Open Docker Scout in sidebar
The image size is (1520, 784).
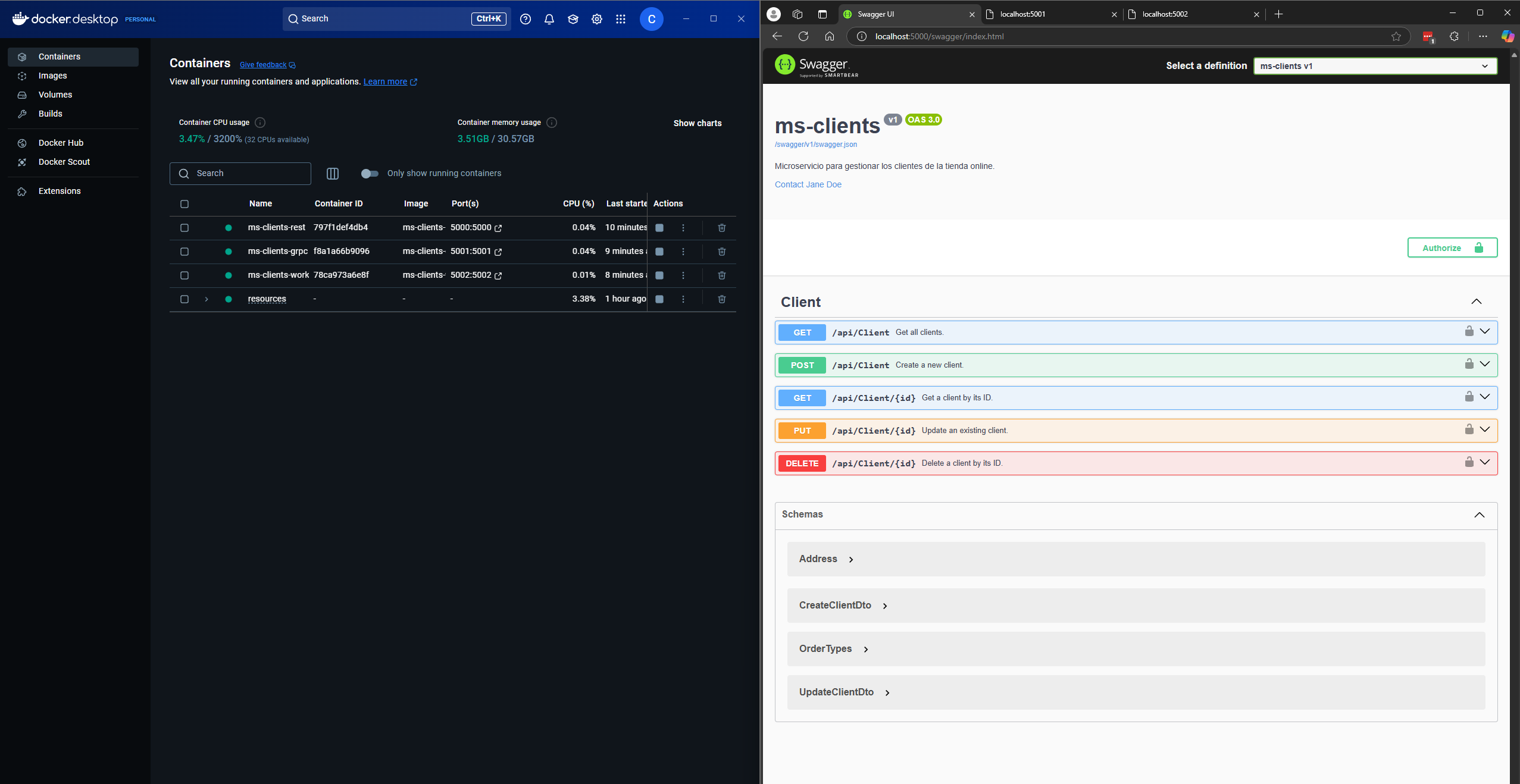pyautogui.click(x=73, y=162)
